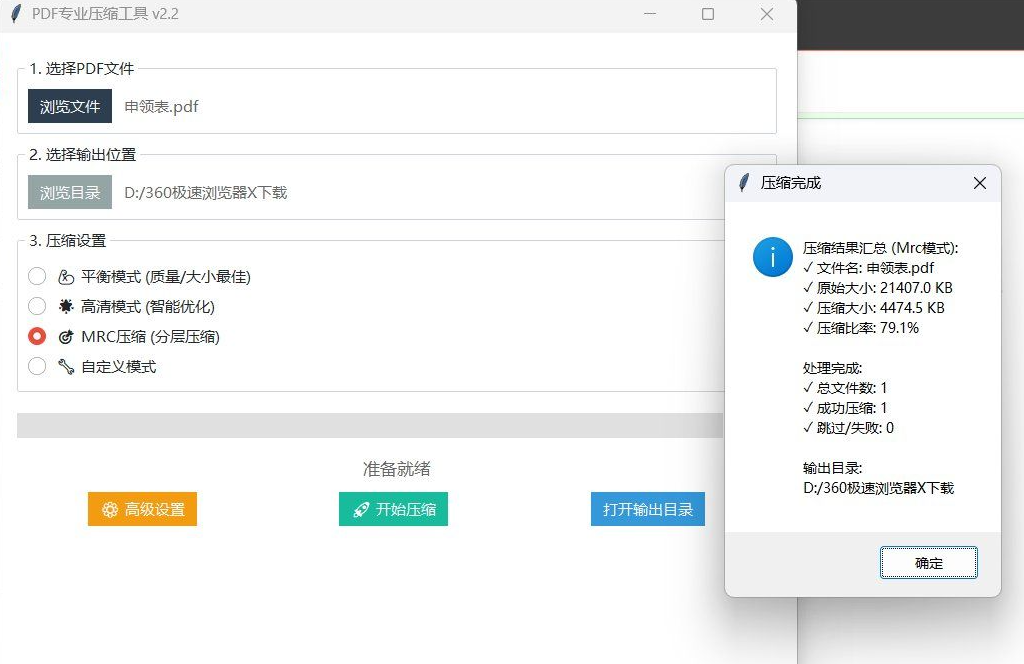Start compression with 开始压缩 button
The image size is (1024, 664).
point(393,509)
